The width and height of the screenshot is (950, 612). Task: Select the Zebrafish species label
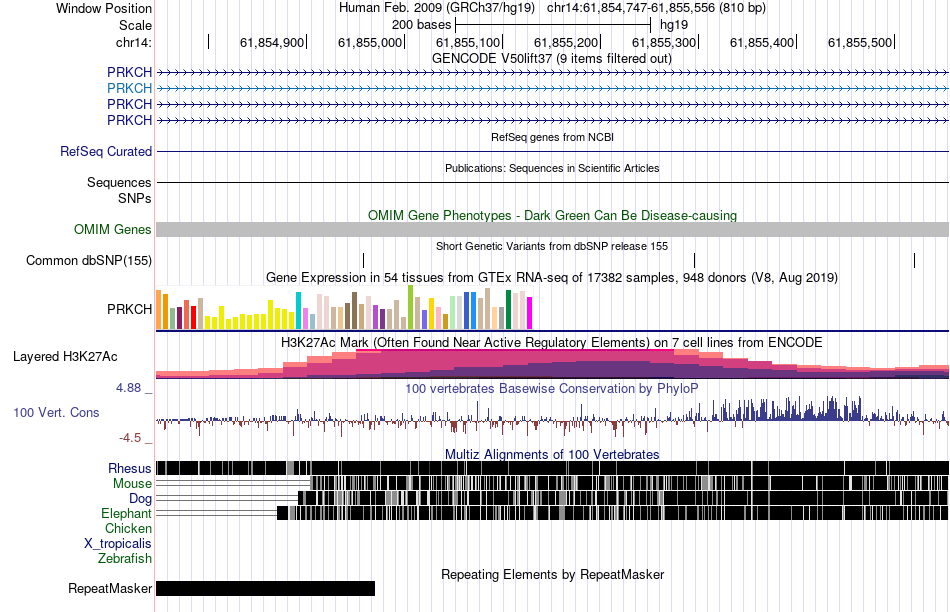(x=125, y=558)
